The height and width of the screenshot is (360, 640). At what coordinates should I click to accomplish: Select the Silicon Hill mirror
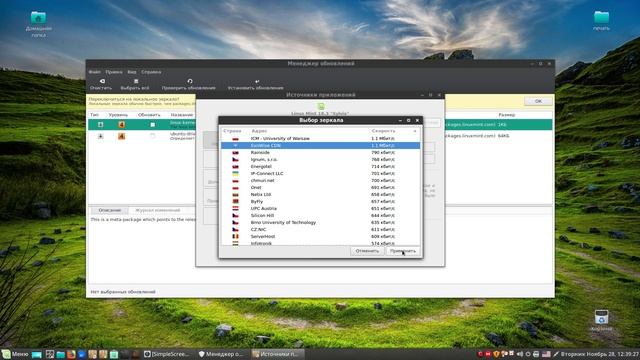point(320,216)
